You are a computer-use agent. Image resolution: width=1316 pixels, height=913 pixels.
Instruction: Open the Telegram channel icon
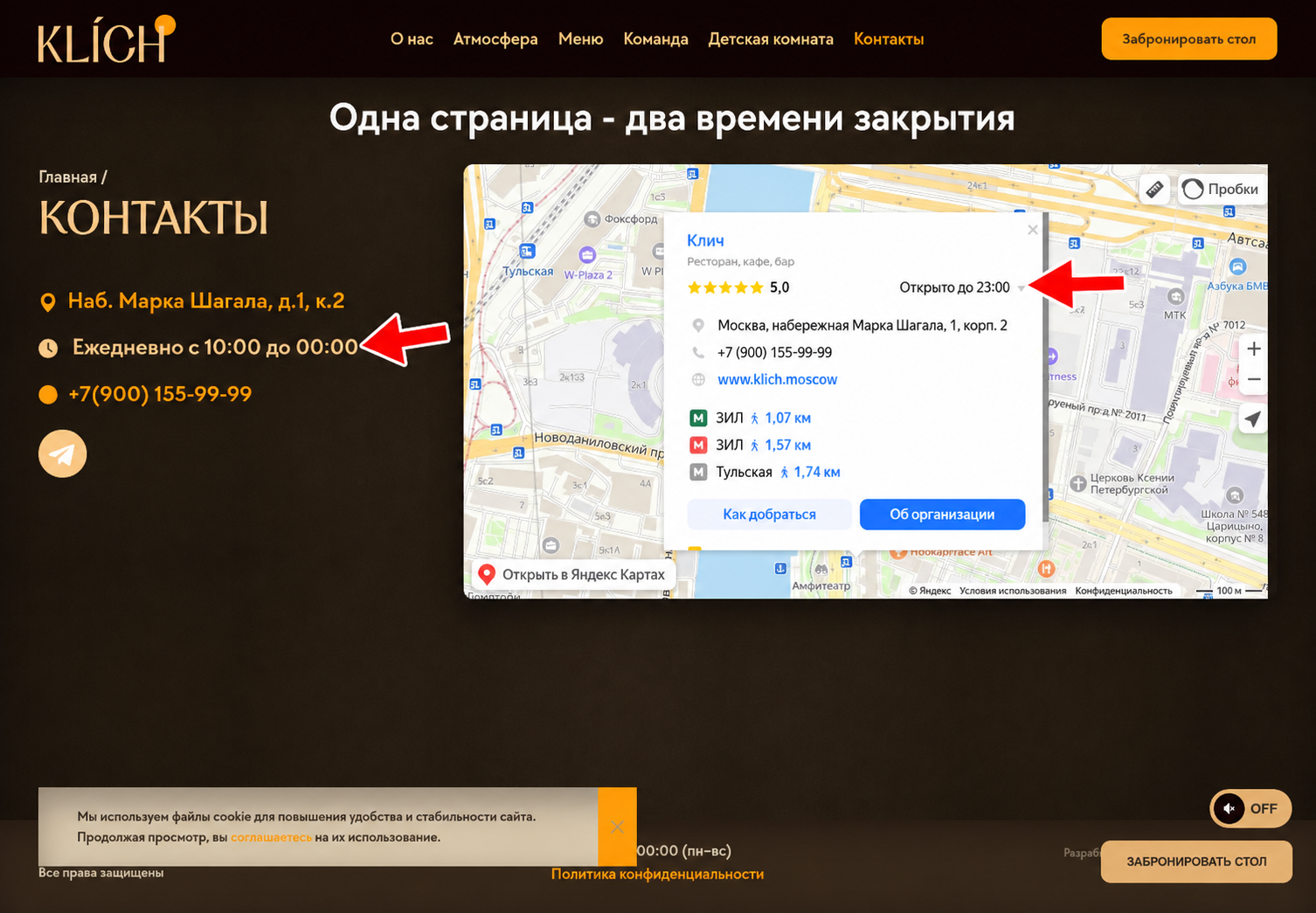coord(63,453)
